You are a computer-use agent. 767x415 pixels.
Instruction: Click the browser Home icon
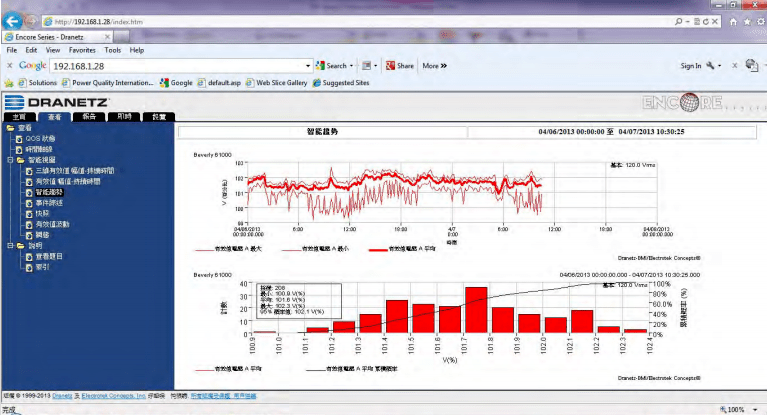[x=733, y=20]
